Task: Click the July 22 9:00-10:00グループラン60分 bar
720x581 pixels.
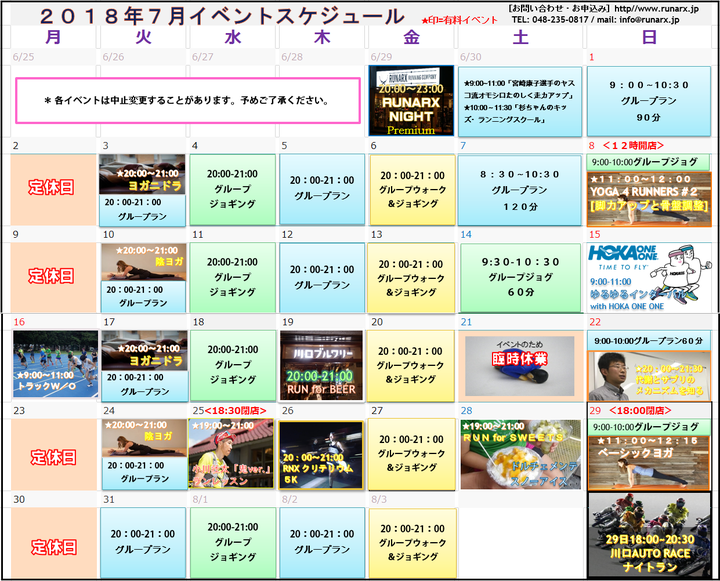Action: click(x=649, y=341)
